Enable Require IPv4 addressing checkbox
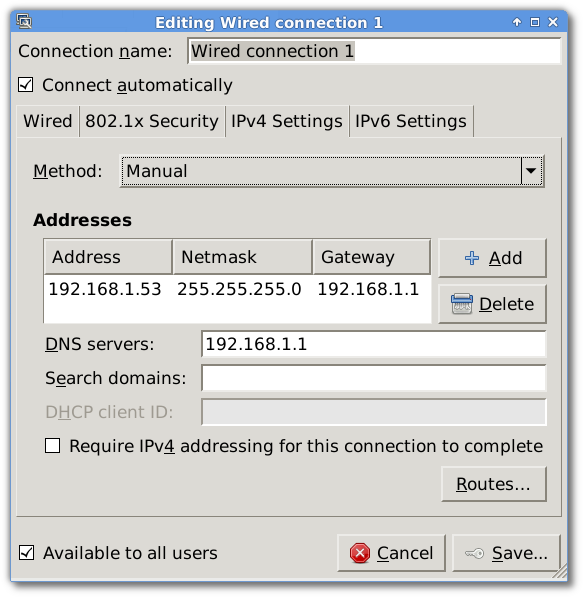 [x=52, y=445]
